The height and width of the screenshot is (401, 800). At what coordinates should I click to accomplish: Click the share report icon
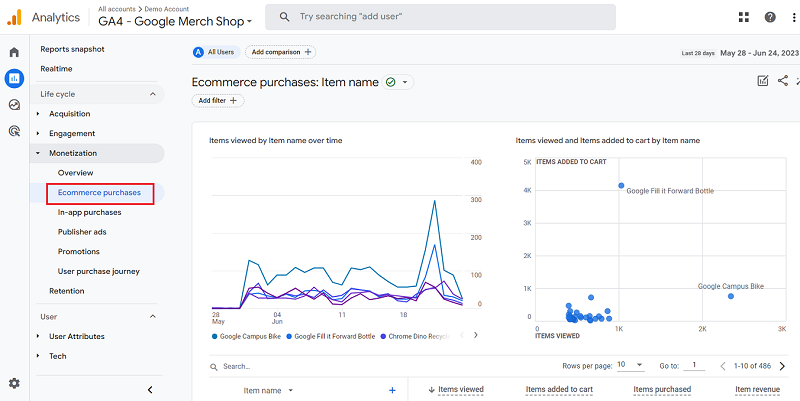coord(783,81)
